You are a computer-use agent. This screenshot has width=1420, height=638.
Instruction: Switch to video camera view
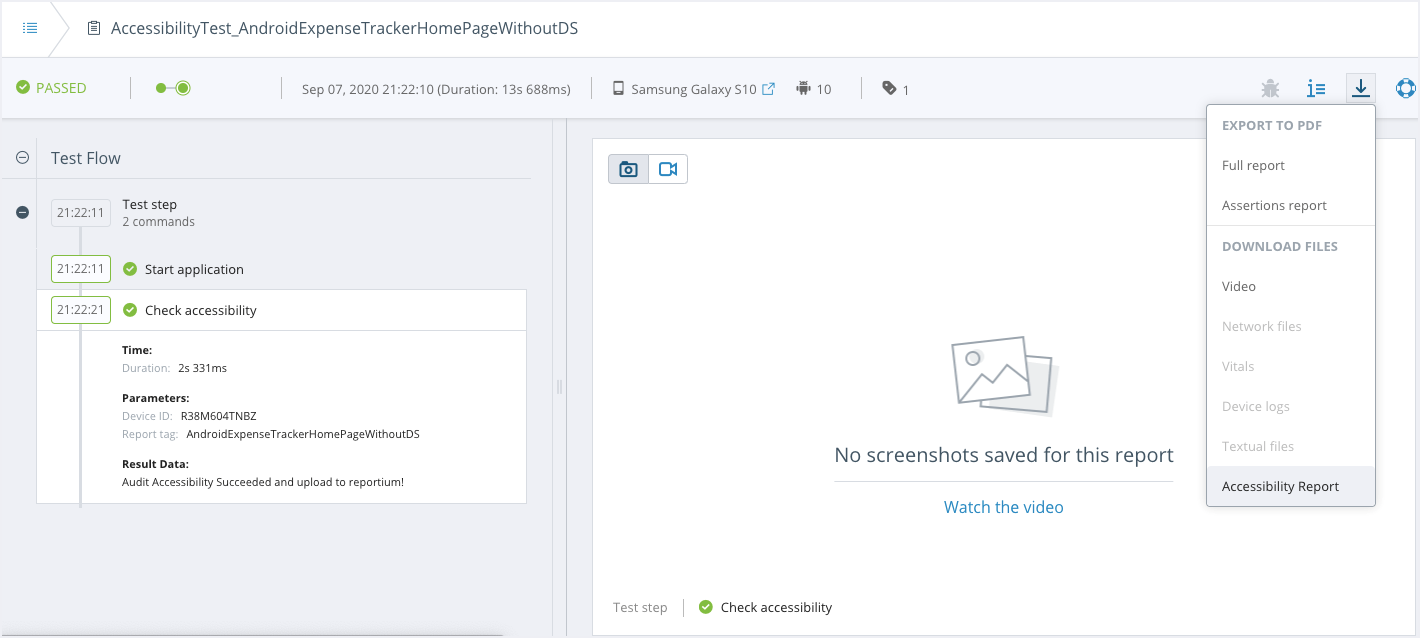click(x=668, y=170)
